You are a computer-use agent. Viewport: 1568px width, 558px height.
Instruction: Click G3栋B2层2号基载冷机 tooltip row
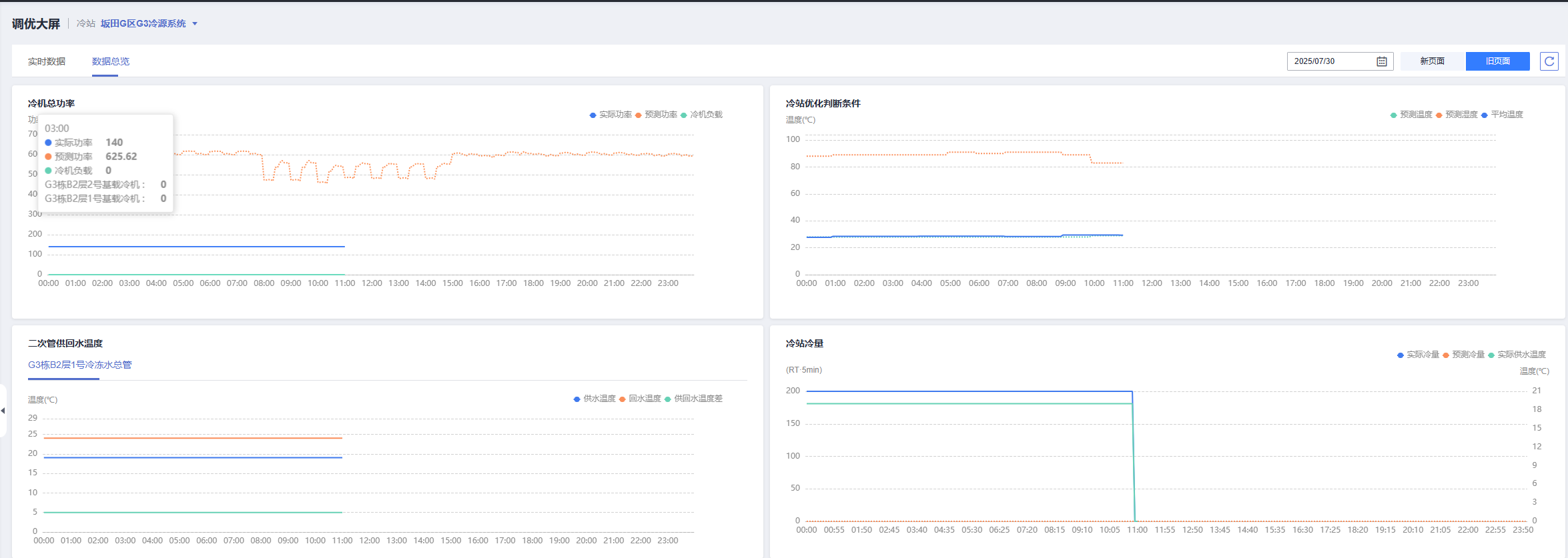[x=105, y=185]
